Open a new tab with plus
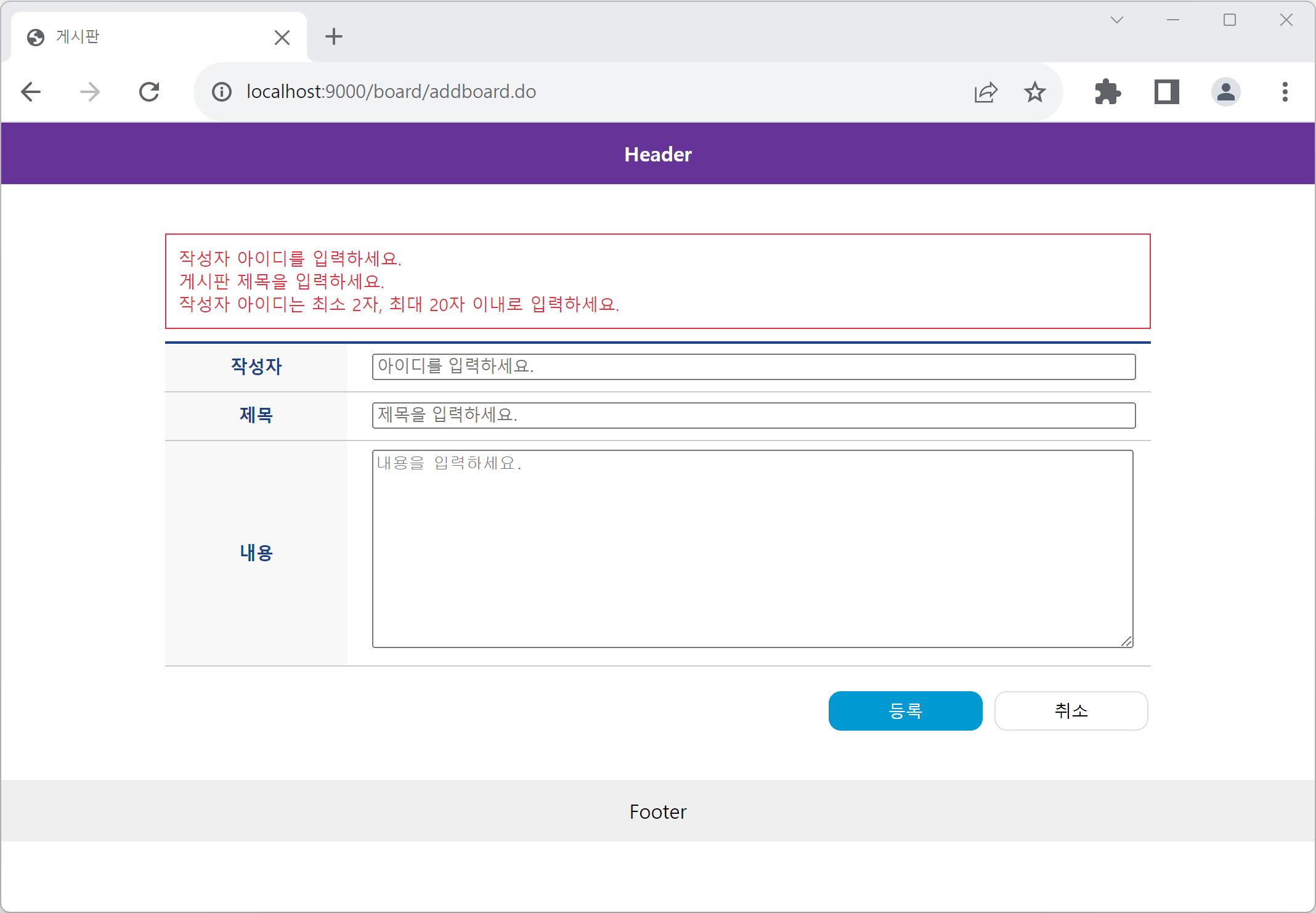1316x913 pixels. point(334,37)
